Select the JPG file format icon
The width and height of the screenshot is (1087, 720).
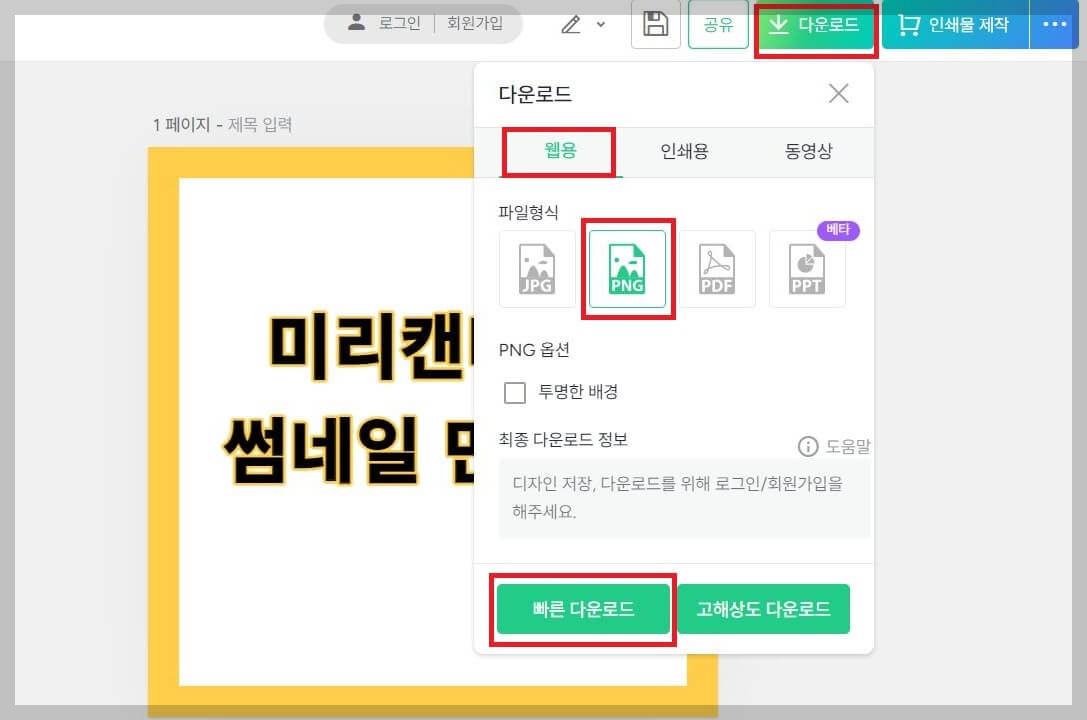pos(537,268)
